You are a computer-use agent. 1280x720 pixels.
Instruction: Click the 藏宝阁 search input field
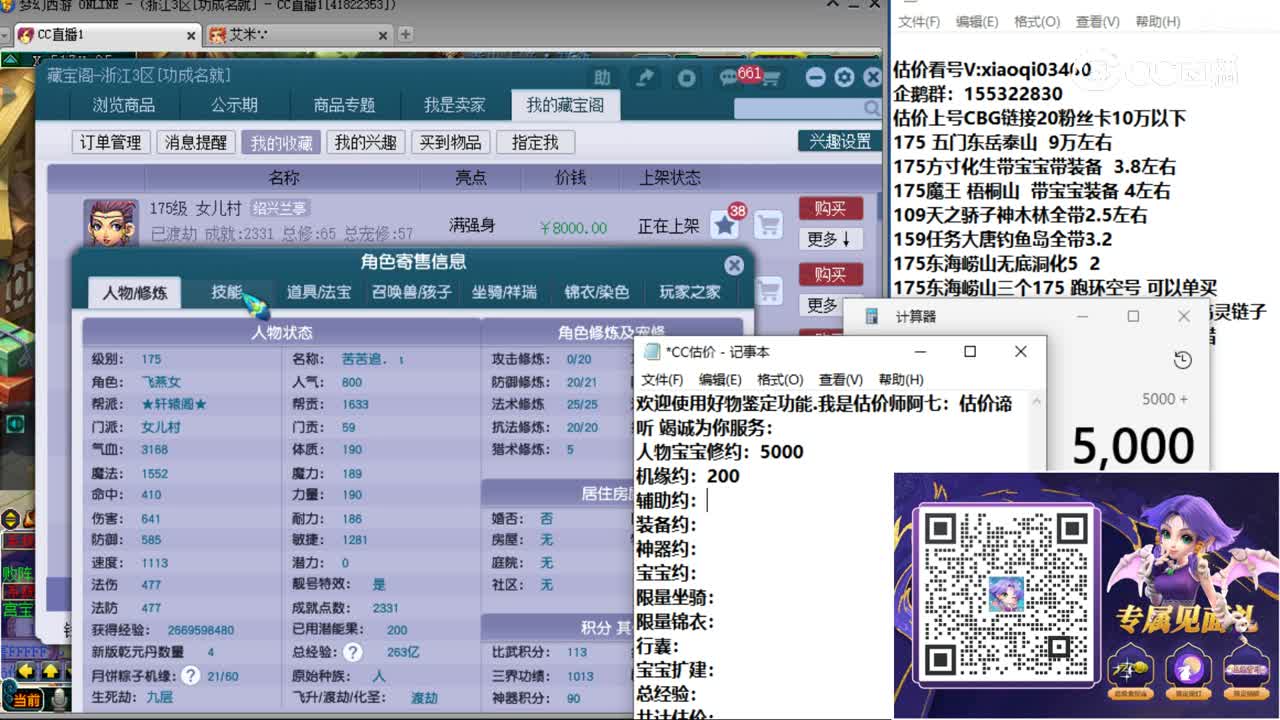pos(798,108)
